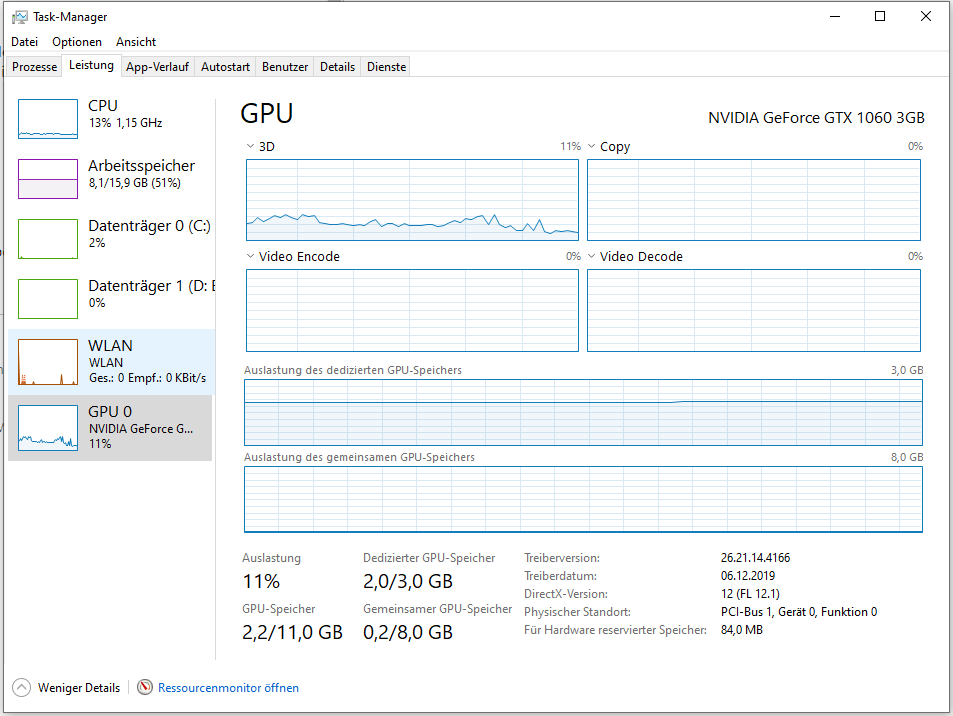
Task: Click the NVIDIA GeForce GTX 1060 3GB title
Action: coord(816,118)
